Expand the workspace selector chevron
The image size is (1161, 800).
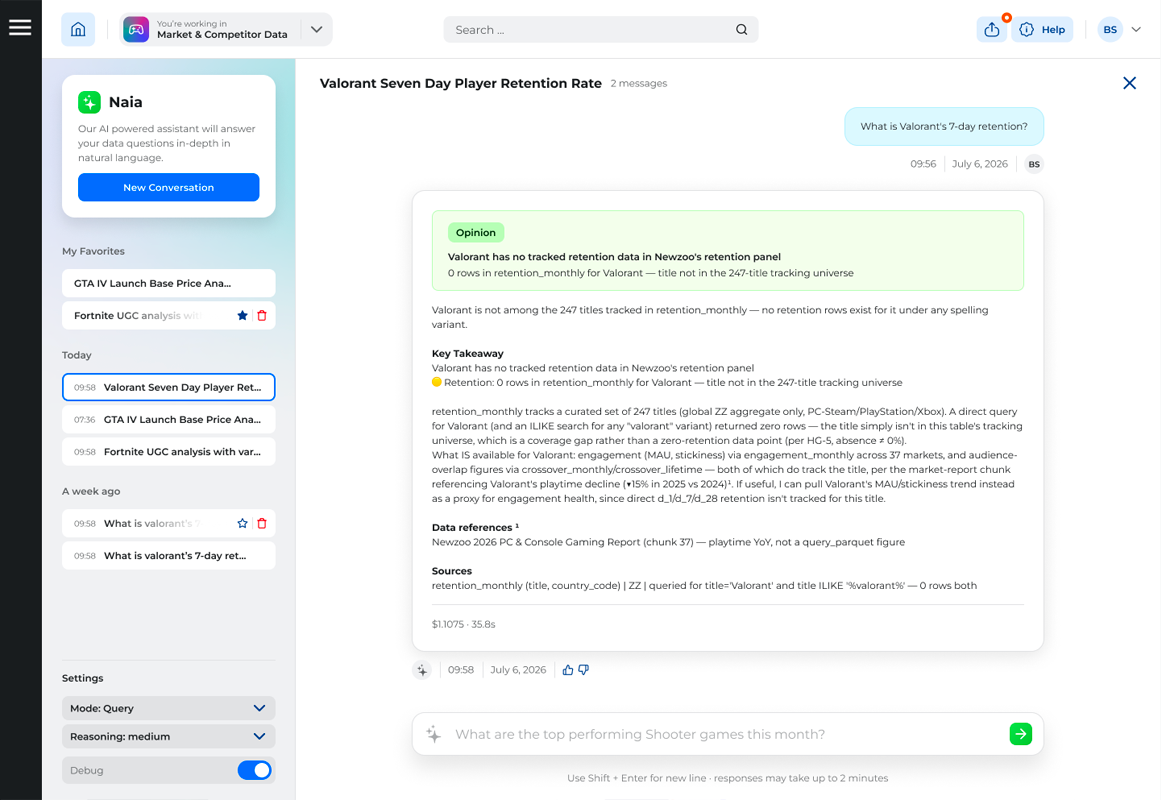317,30
